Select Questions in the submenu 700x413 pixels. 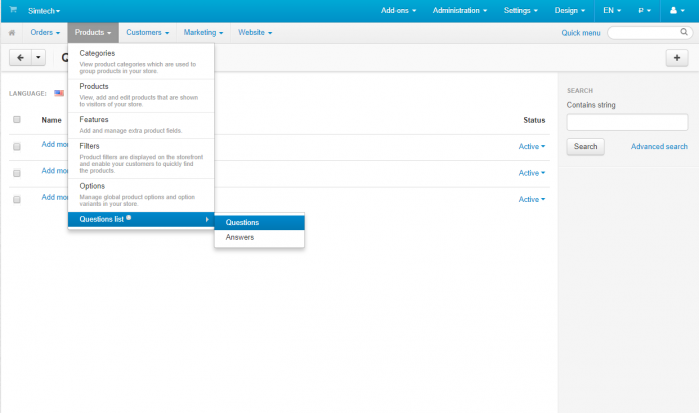(x=259, y=222)
